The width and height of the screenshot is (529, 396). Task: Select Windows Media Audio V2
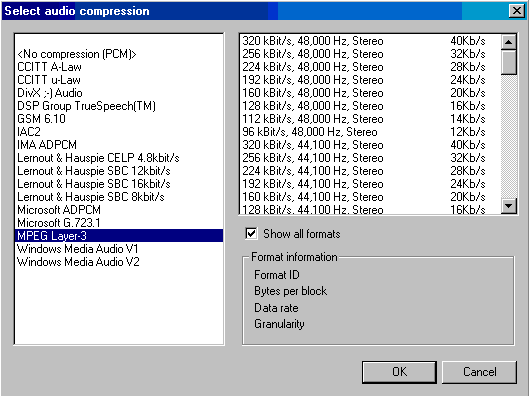point(119,262)
